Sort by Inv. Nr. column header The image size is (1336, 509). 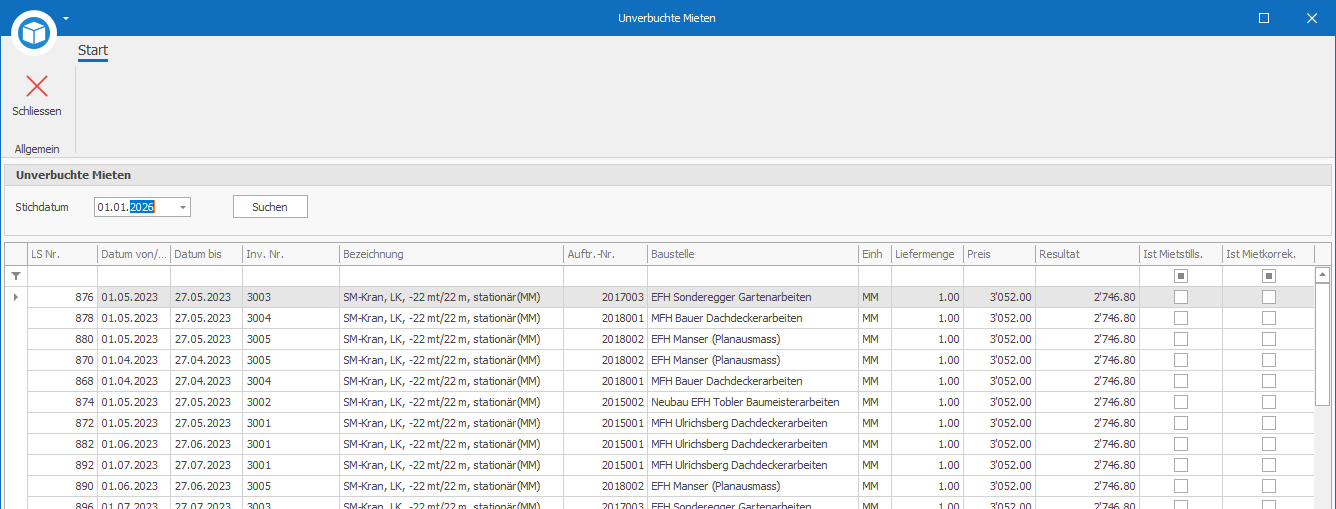[x=290, y=254]
